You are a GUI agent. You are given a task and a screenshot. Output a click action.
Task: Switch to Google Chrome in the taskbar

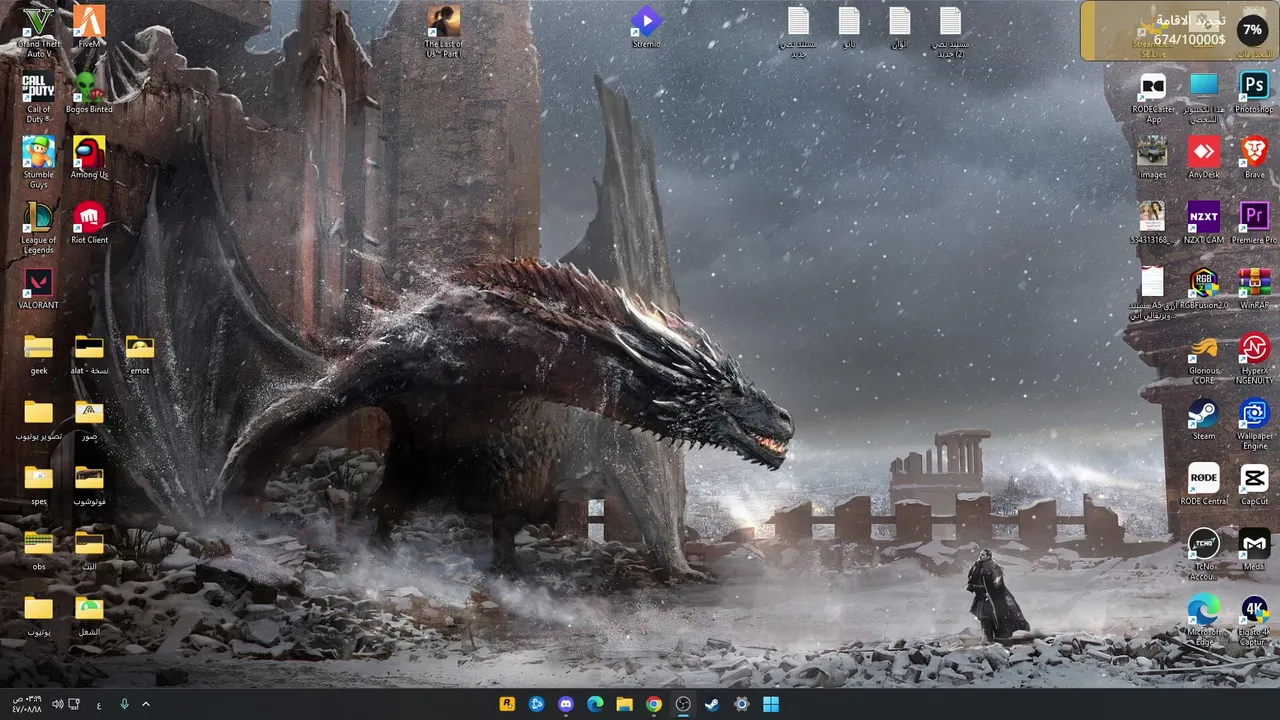click(653, 704)
